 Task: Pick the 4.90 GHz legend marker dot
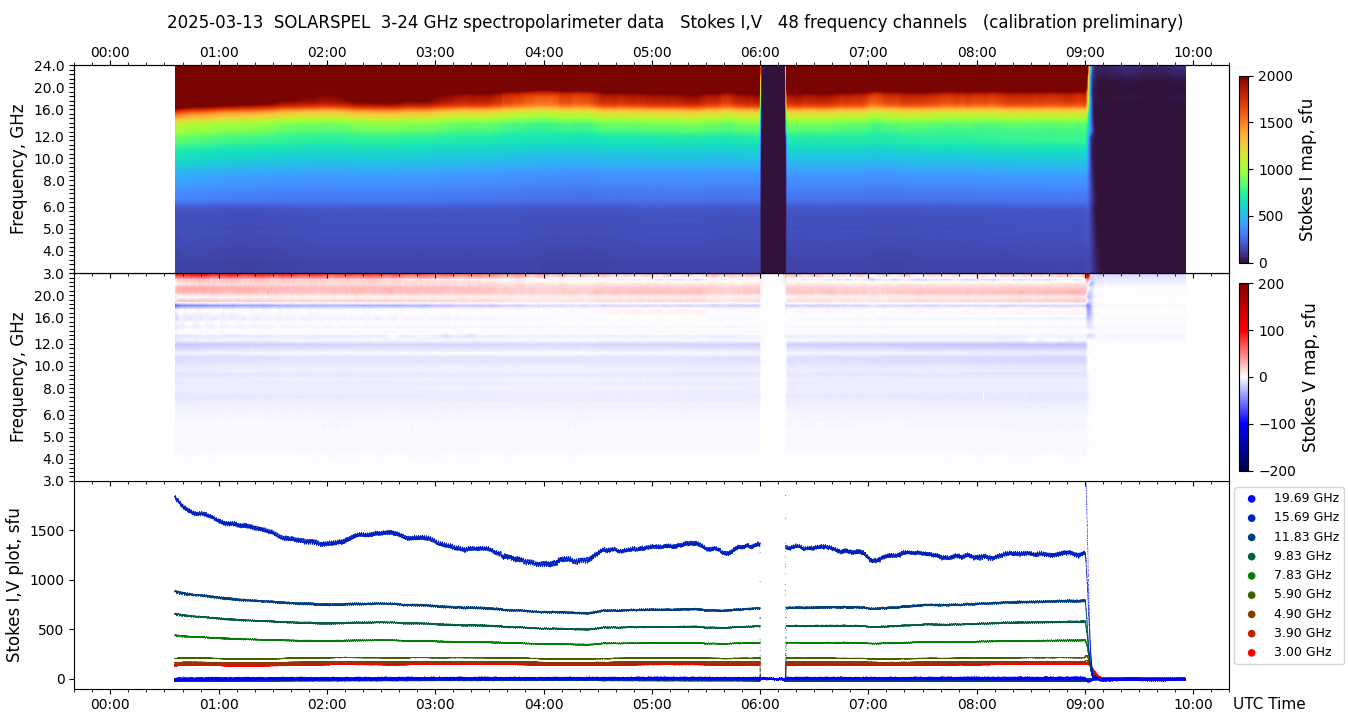coord(1251,614)
